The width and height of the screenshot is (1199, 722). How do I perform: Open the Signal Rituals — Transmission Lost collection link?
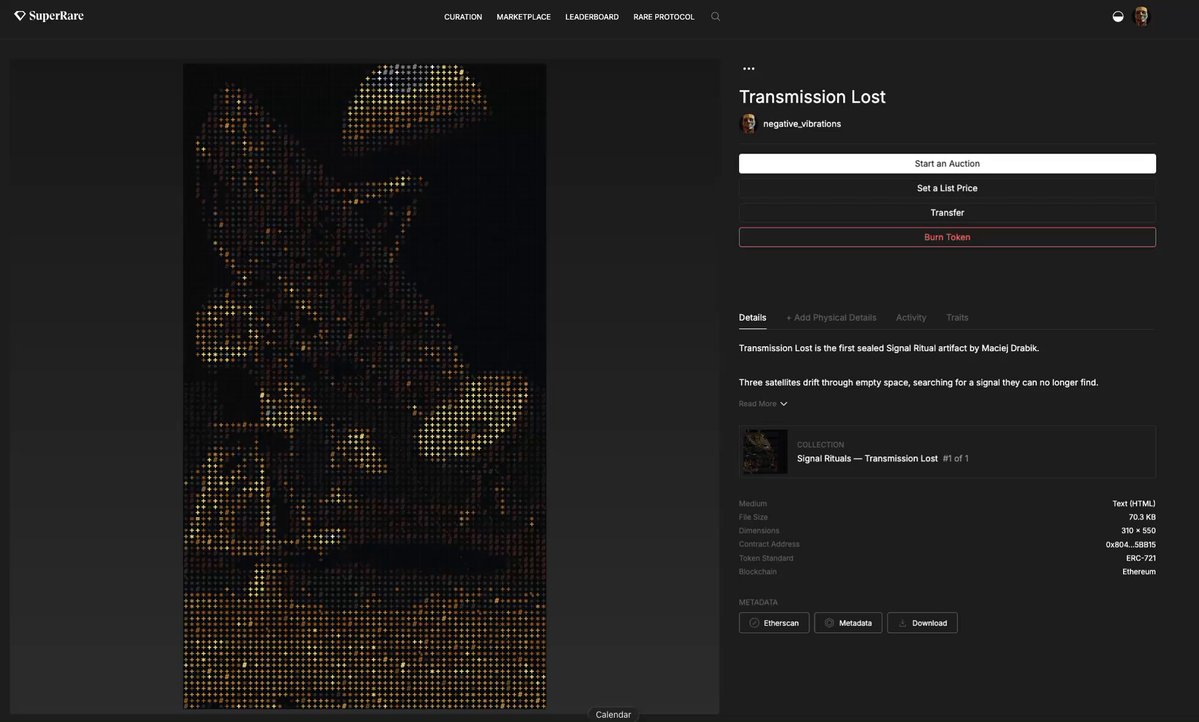tap(867, 458)
